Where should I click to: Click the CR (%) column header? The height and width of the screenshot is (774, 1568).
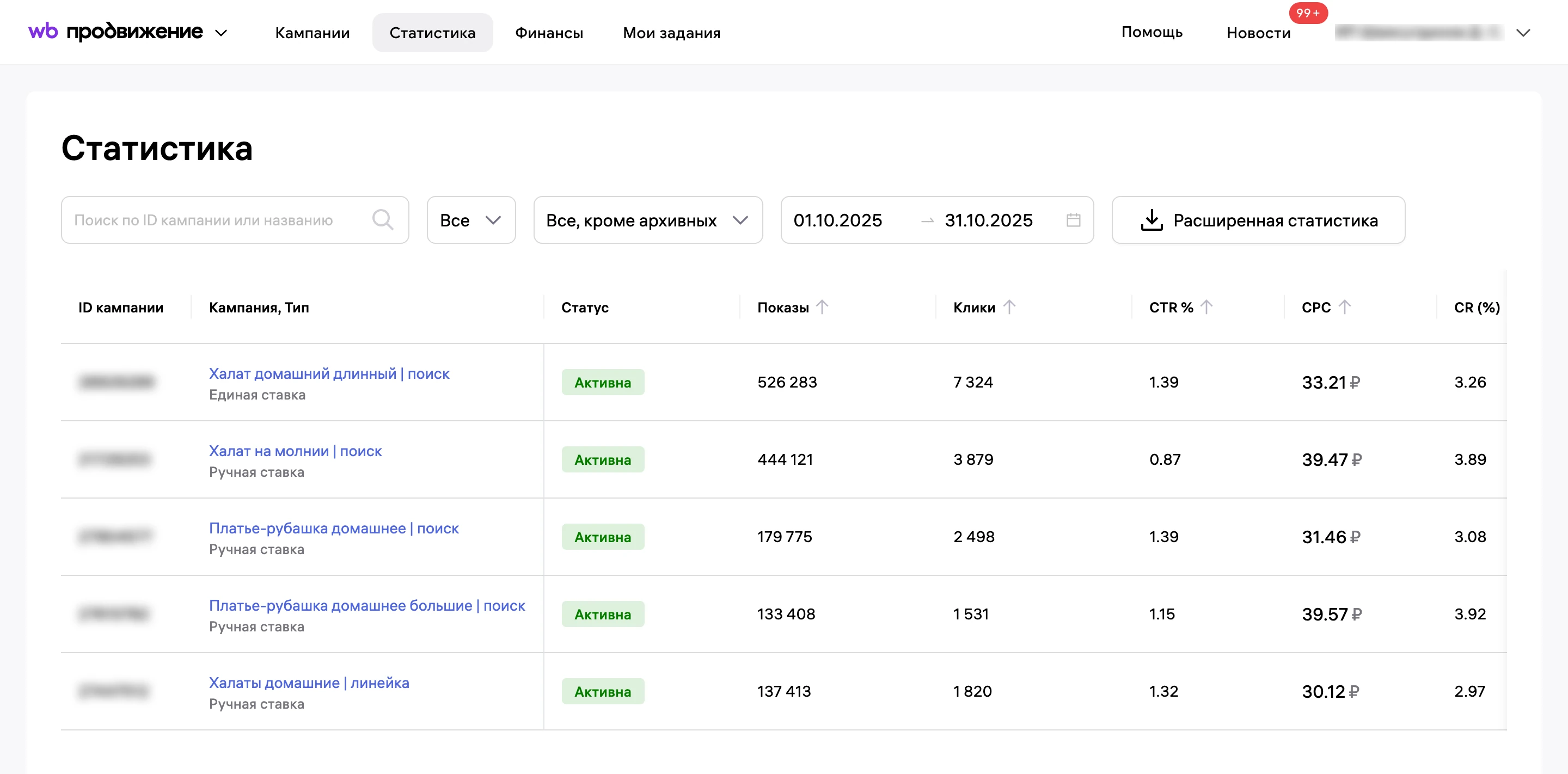click(1477, 308)
